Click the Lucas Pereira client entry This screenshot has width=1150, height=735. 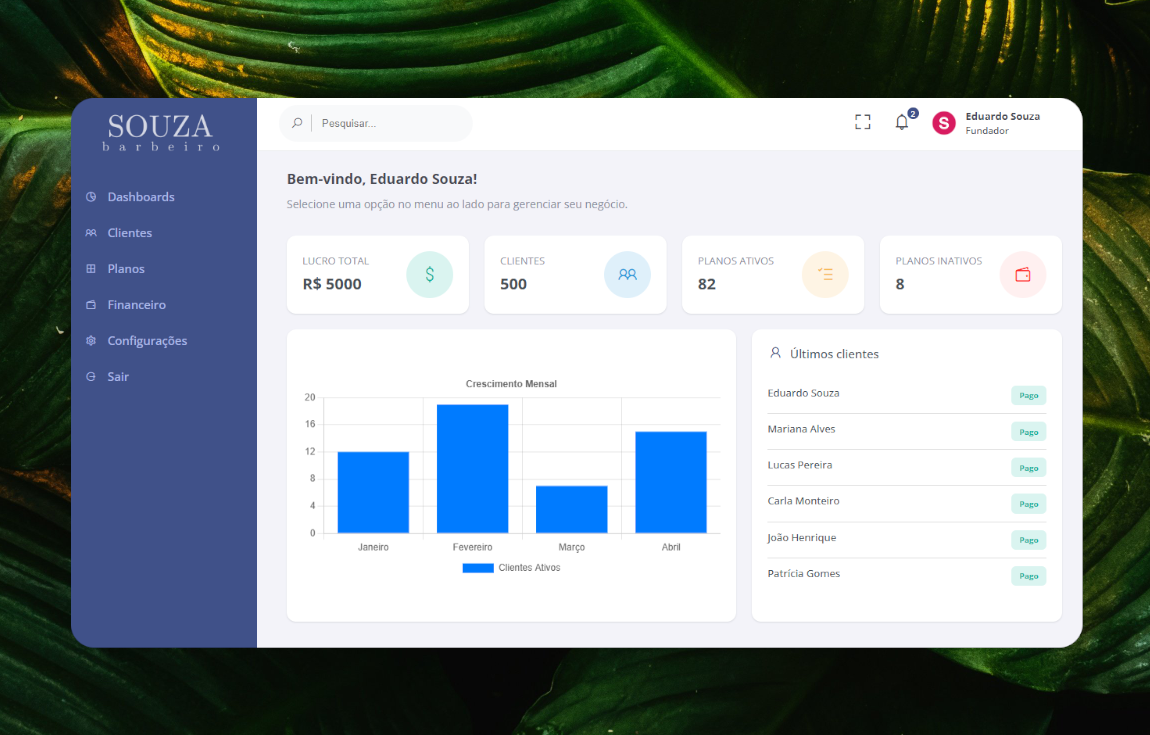pyautogui.click(x=800, y=465)
